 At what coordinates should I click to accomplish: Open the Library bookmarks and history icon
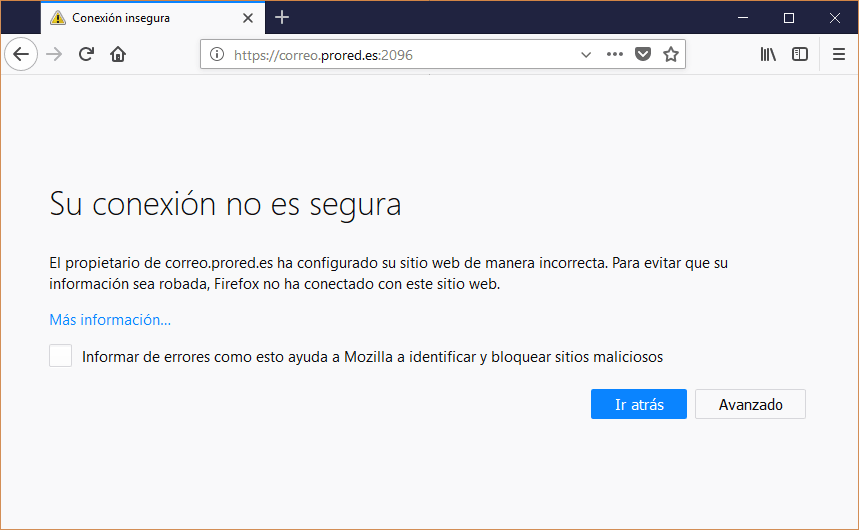point(768,54)
